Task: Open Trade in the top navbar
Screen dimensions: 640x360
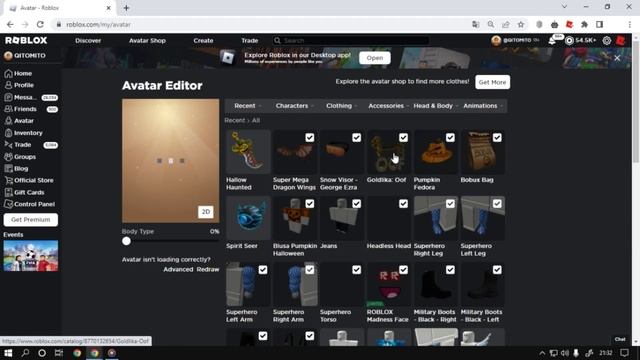Action: (x=249, y=40)
